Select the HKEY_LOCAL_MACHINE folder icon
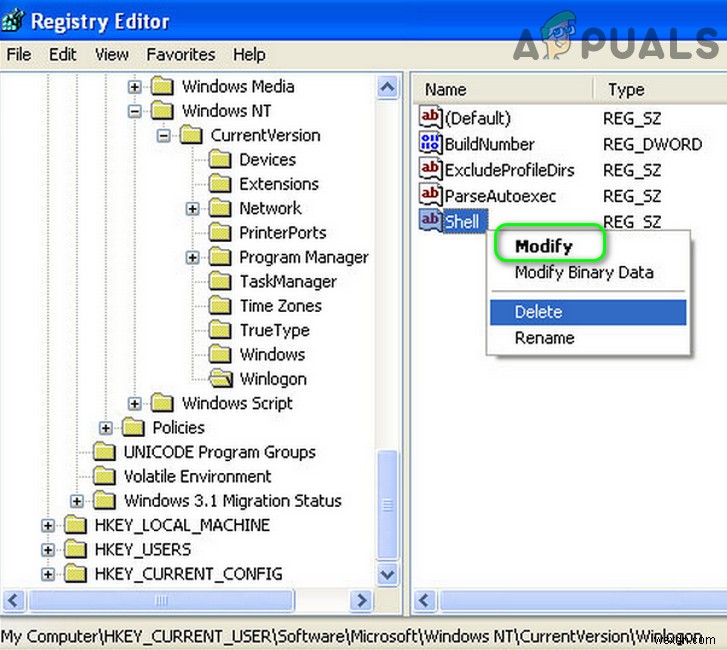Viewport: 727px width, 650px height. (76, 525)
